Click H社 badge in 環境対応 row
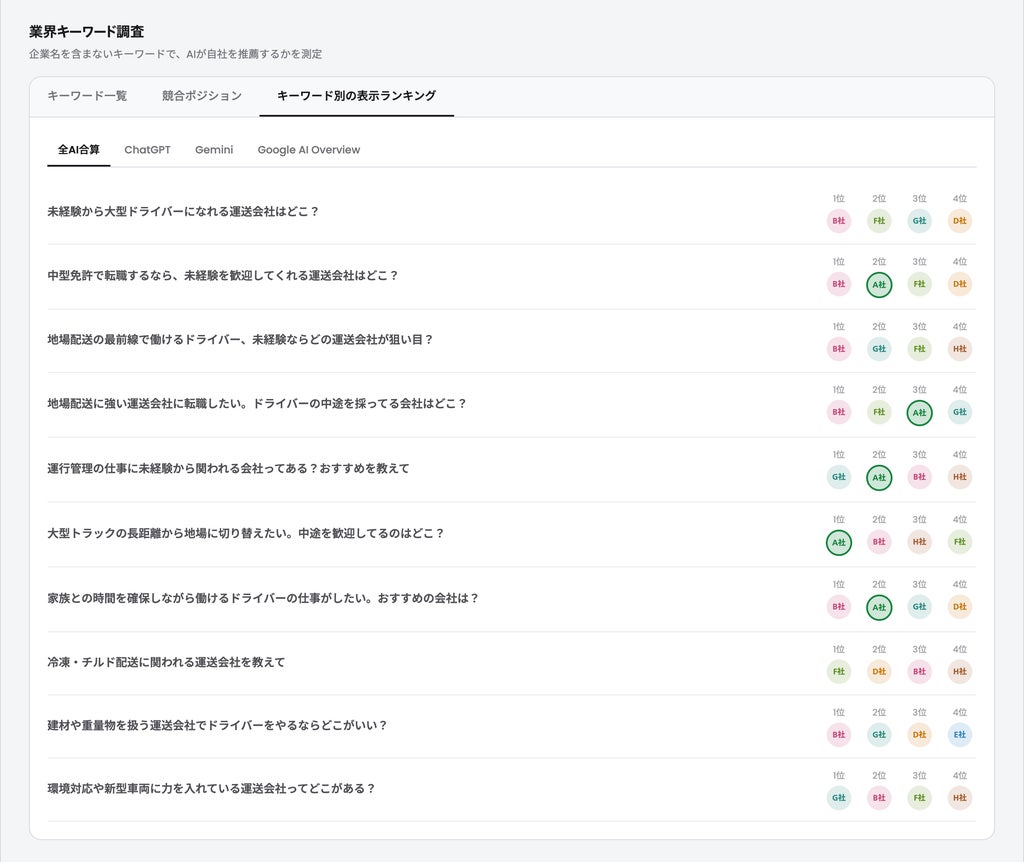This screenshot has width=1024, height=862. 959,798
